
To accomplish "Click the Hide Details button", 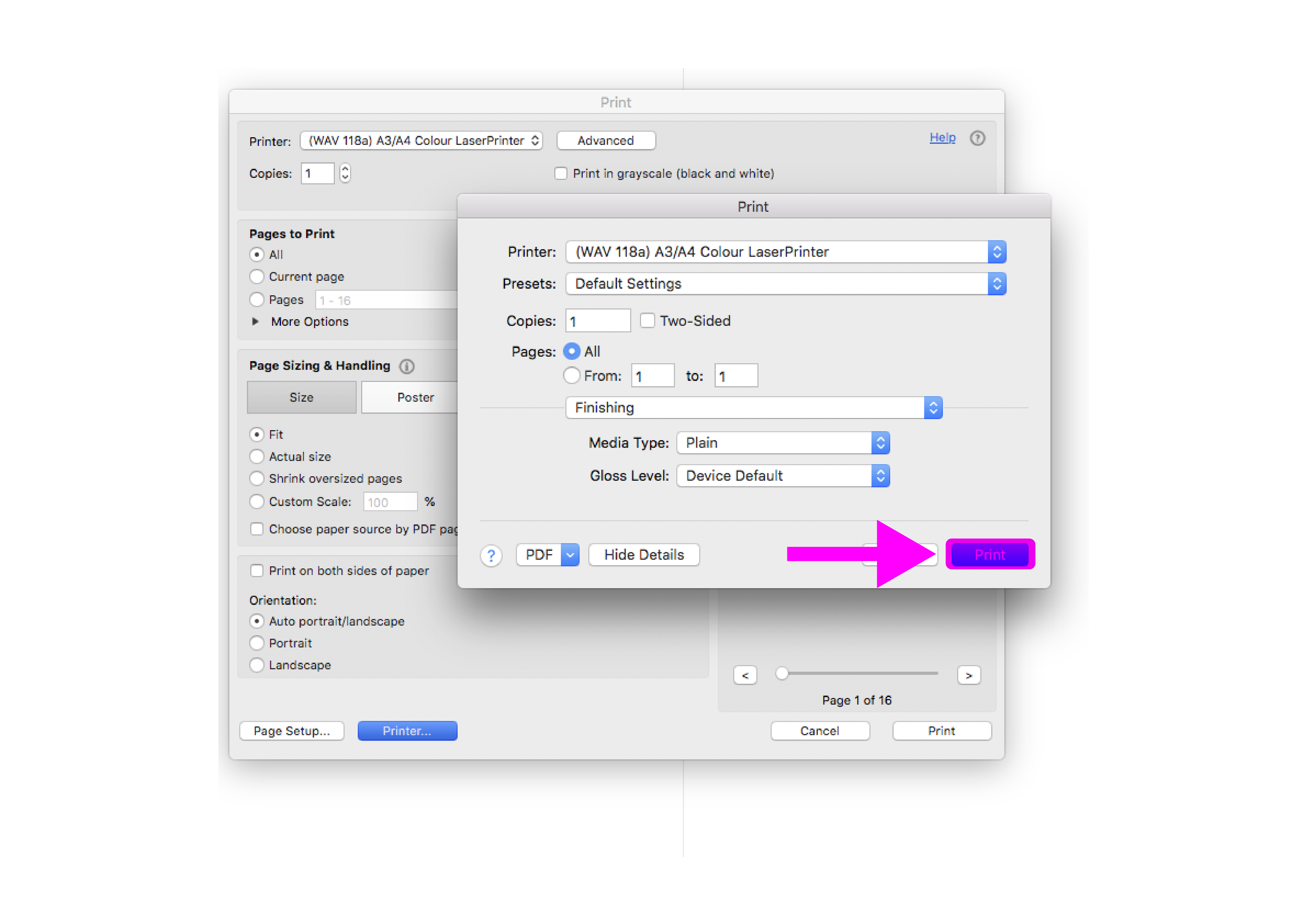I will point(643,555).
